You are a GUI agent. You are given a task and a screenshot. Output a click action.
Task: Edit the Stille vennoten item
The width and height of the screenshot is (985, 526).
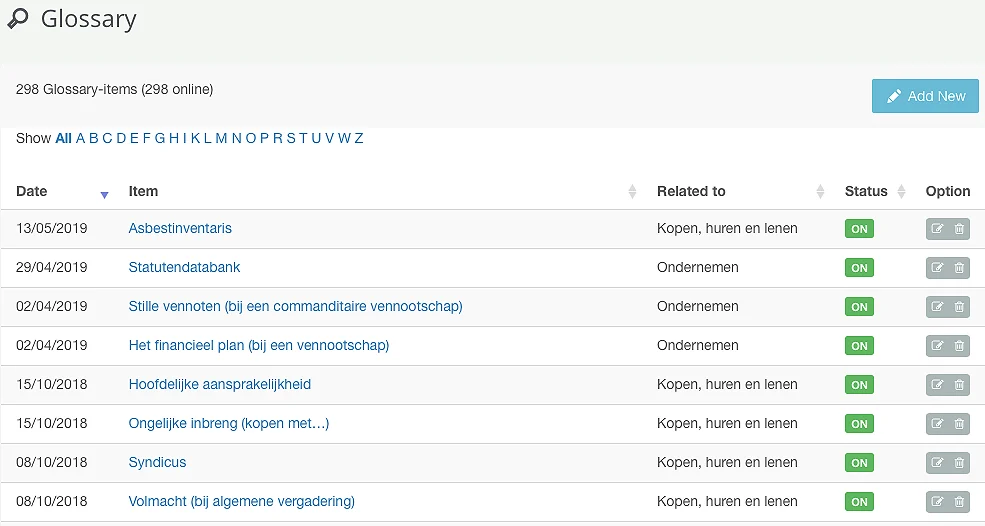[937, 307]
